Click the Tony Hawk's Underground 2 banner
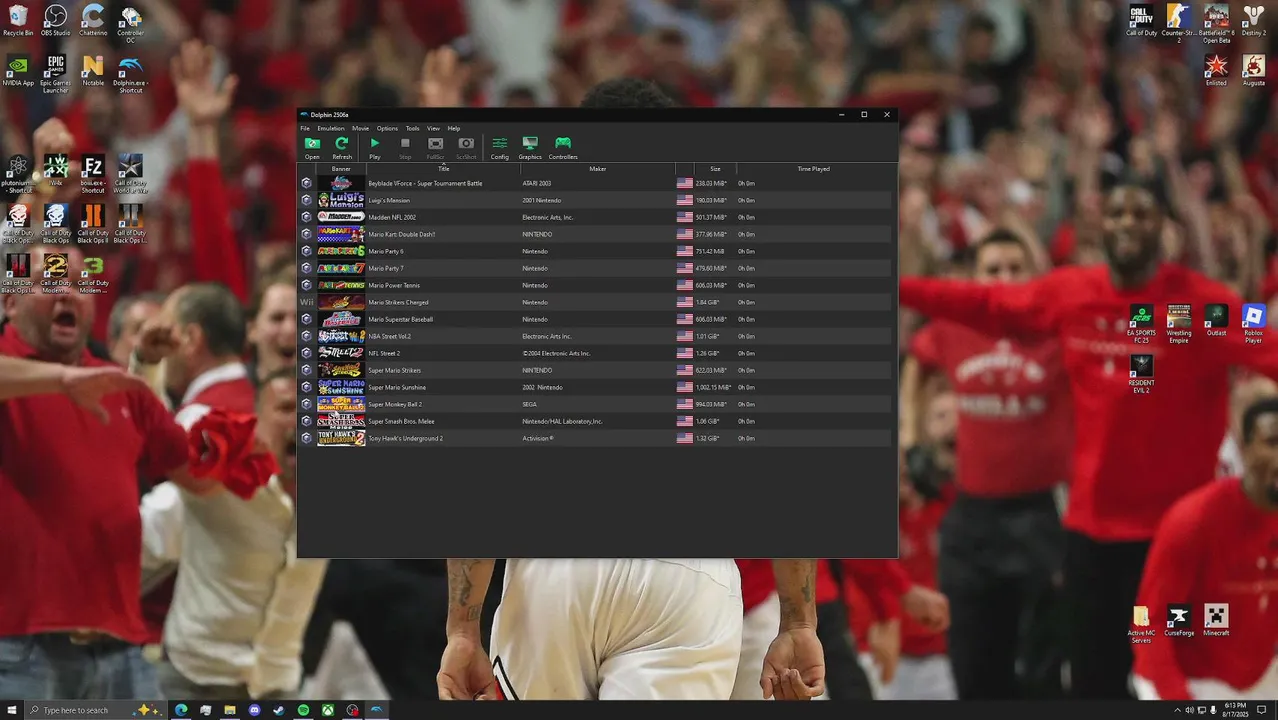 click(x=341, y=438)
